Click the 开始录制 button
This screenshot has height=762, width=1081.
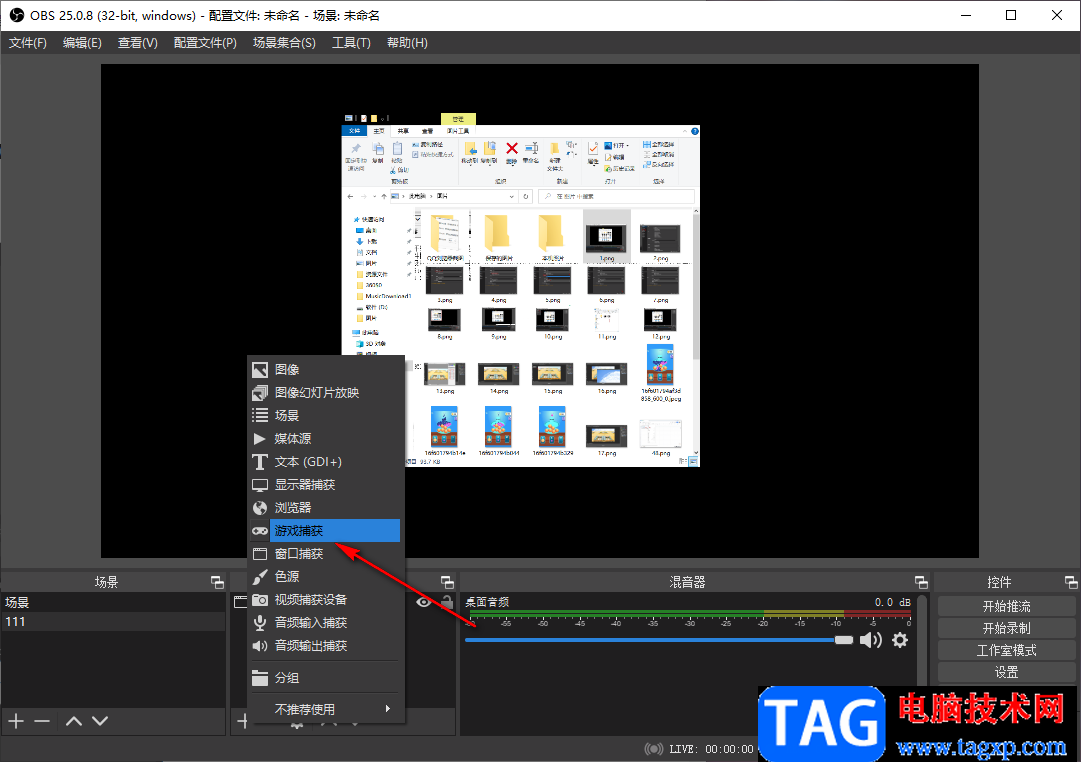pos(1006,628)
